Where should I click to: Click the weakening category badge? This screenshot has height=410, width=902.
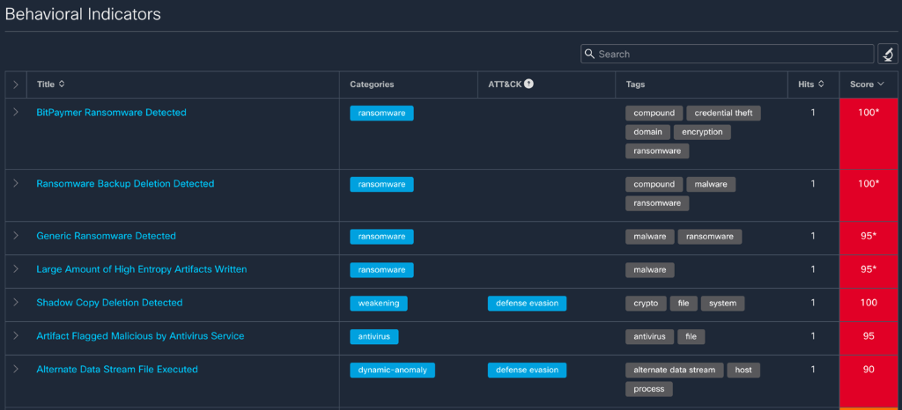pos(378,303)
